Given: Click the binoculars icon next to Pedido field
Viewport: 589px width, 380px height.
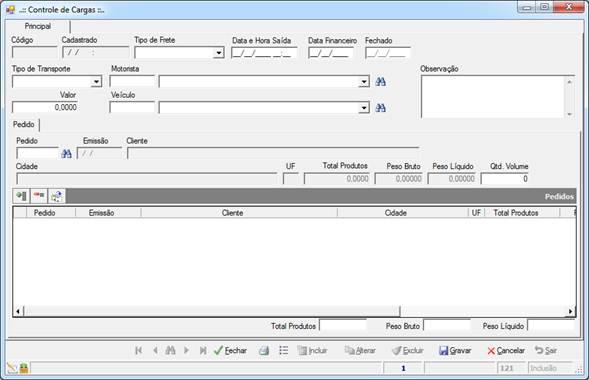Looking at the screenshot, I should 66,153.
